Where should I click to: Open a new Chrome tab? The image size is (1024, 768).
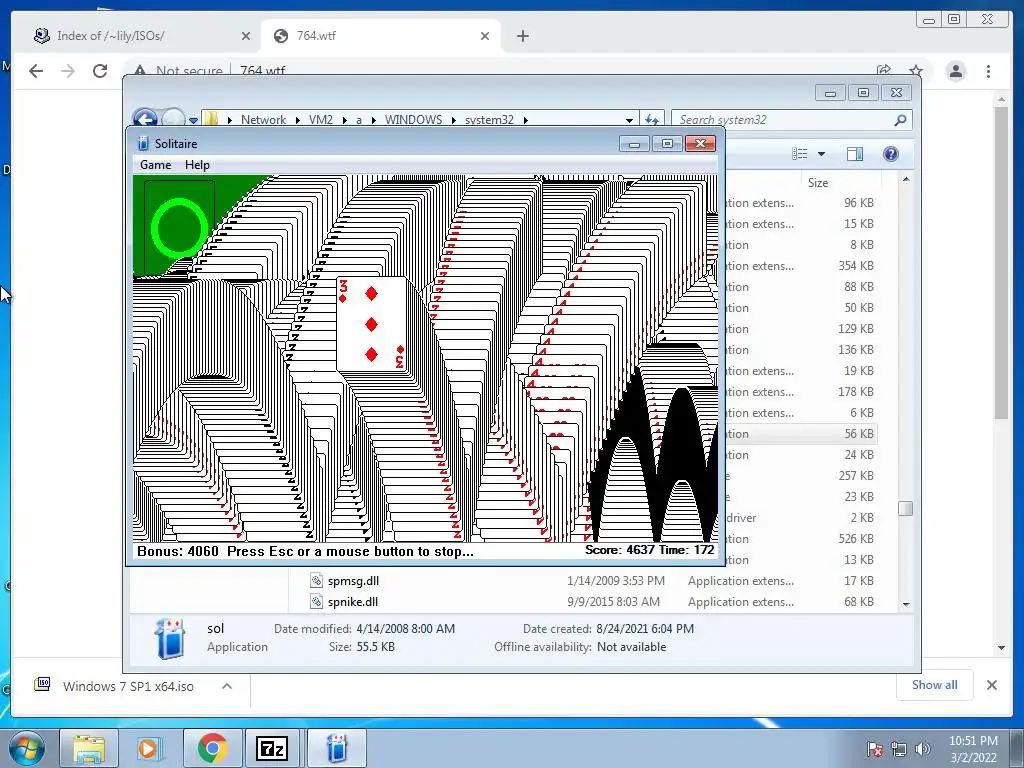(522, 36)
